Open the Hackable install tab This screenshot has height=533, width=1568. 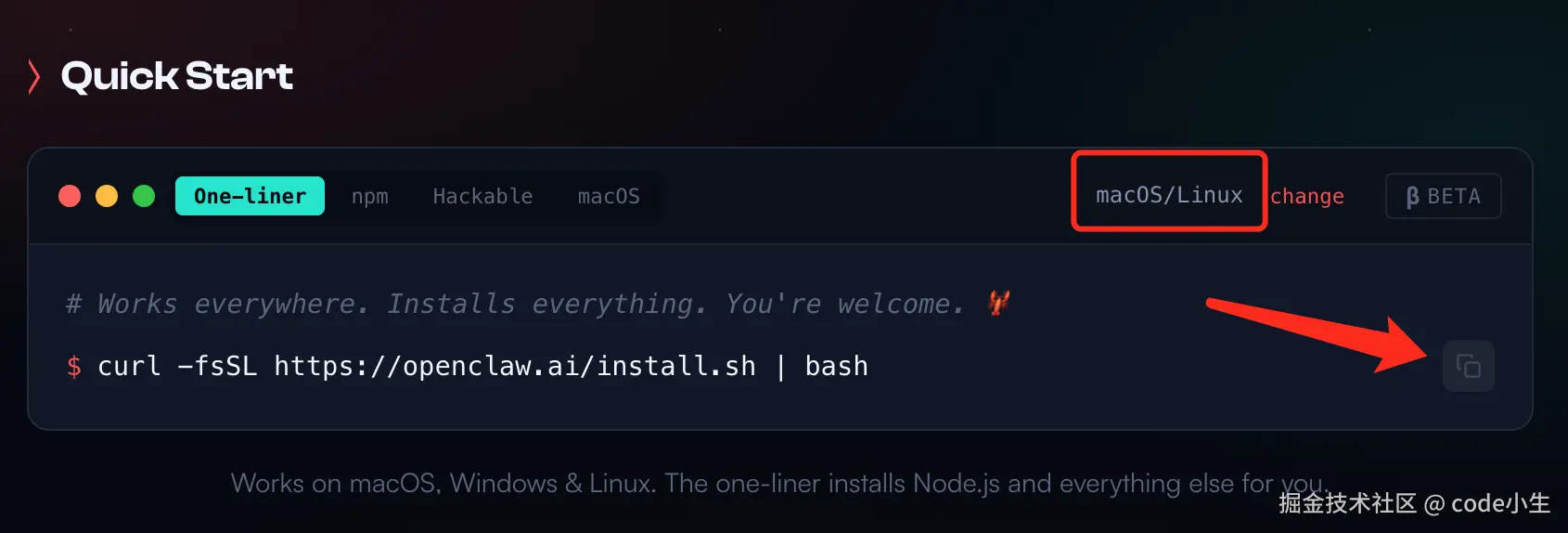click(482, 197)
